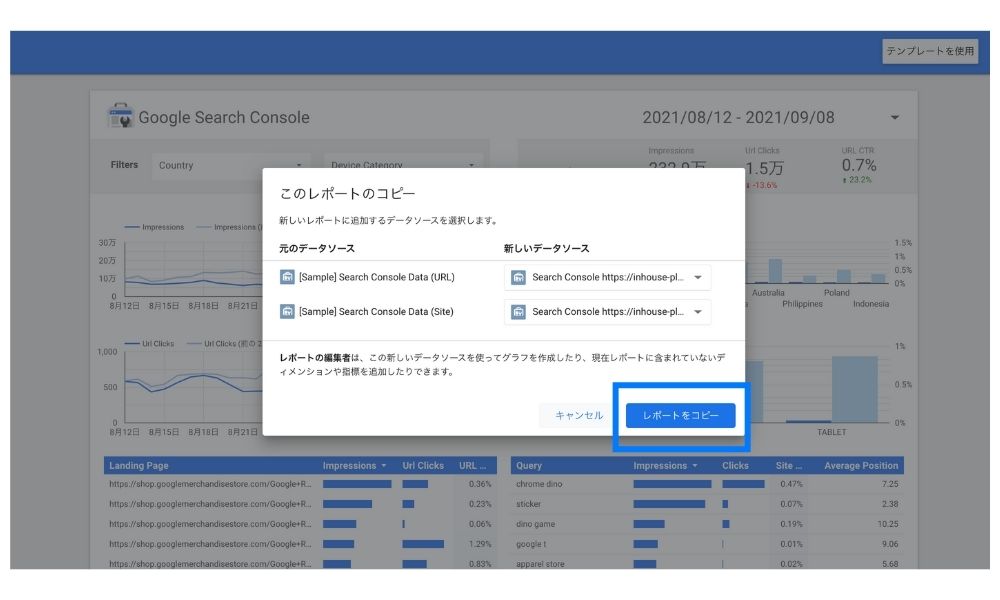This screenshot has width=1000, height=600.
Task: Click the URL CTR 0.7% scorecard
Action: 858,165
